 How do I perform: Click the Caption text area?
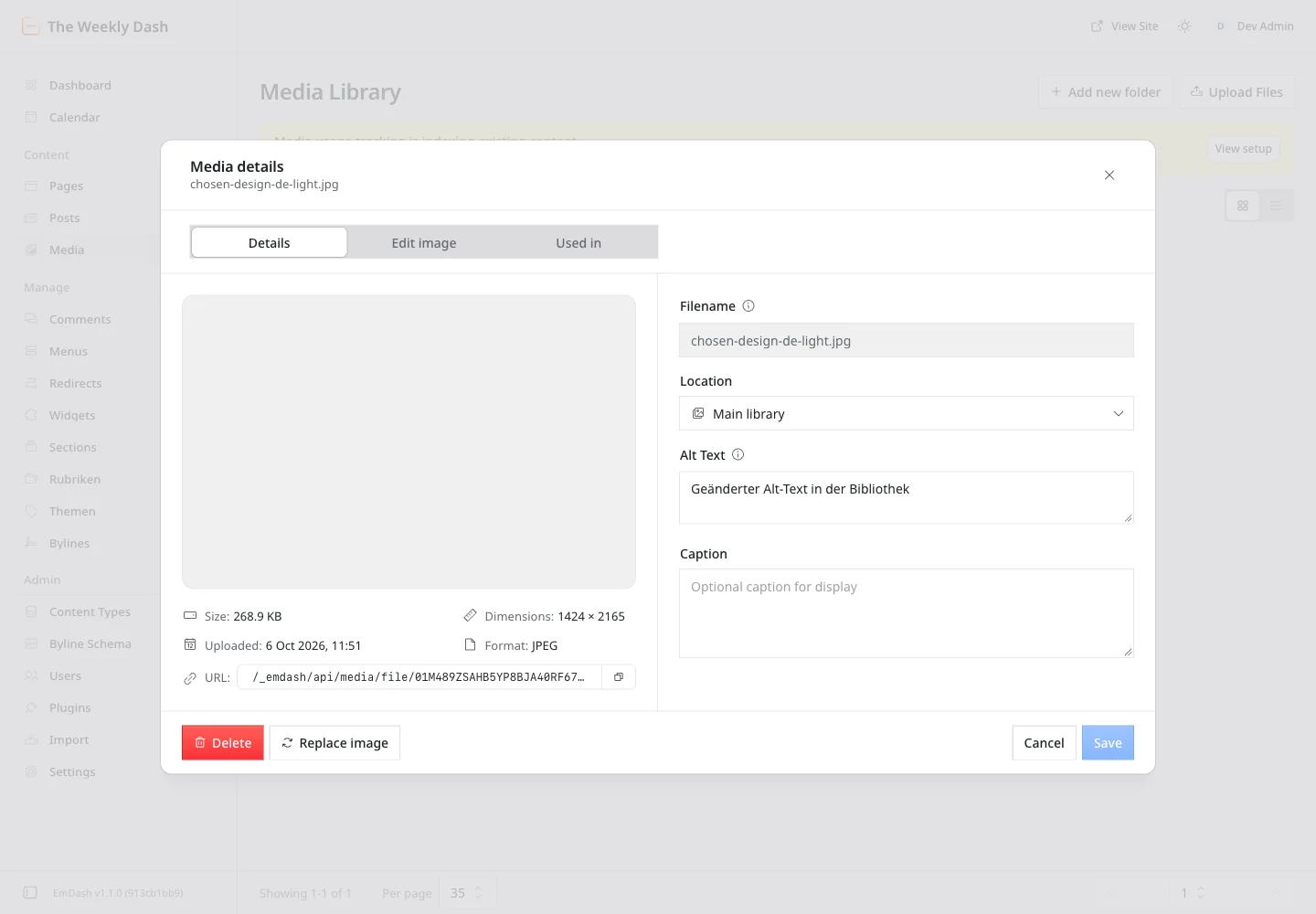click(907, 613)
